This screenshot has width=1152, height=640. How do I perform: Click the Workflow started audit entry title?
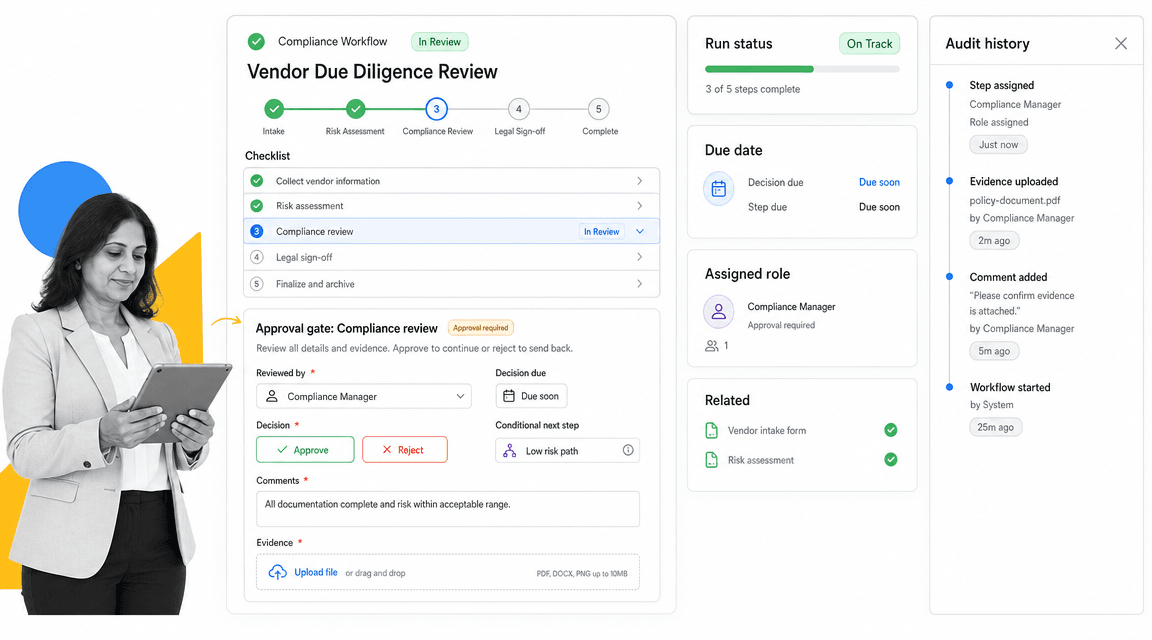point(1009,387)
